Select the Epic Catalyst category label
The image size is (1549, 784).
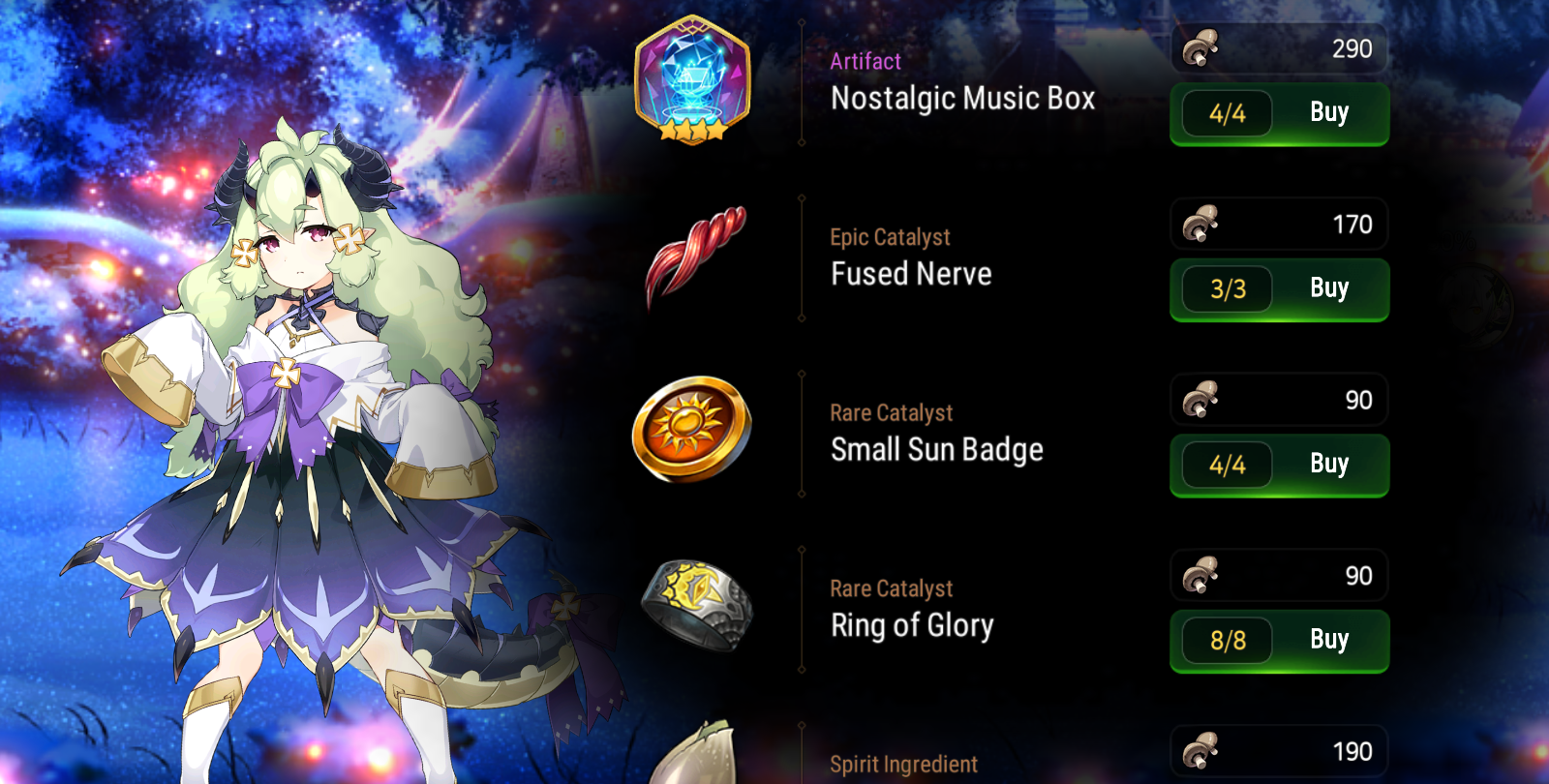(890, 237)
